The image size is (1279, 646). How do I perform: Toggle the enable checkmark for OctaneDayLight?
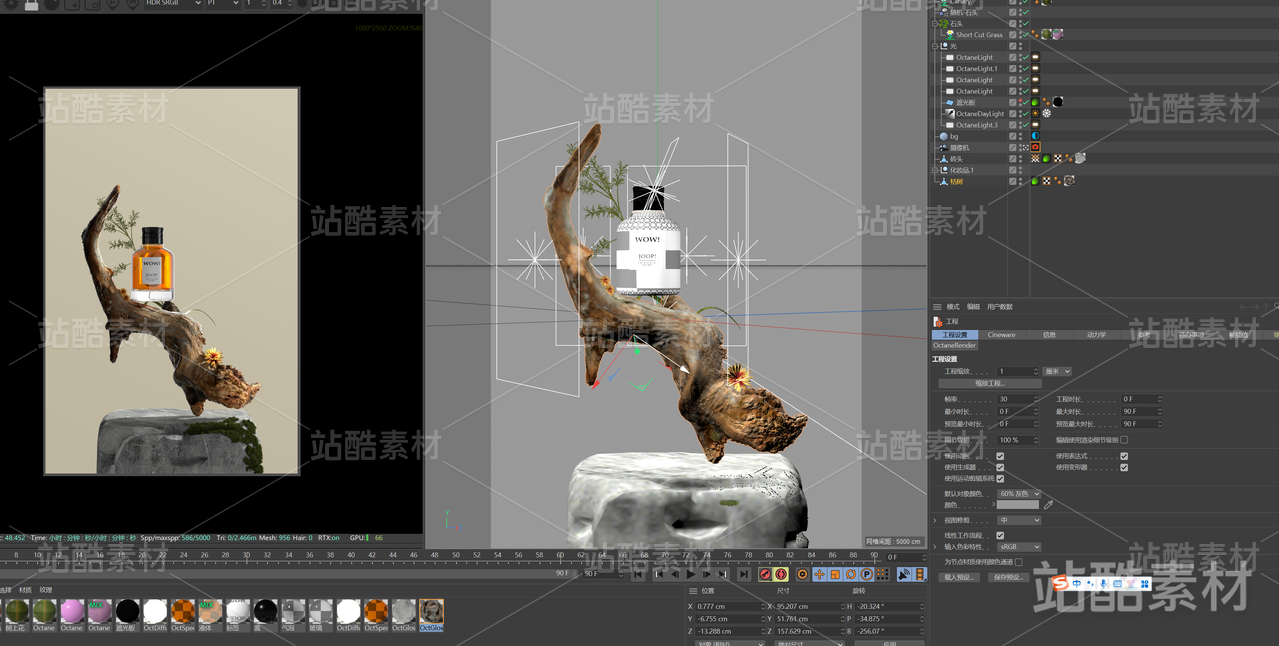click(x=1024, y=114)
